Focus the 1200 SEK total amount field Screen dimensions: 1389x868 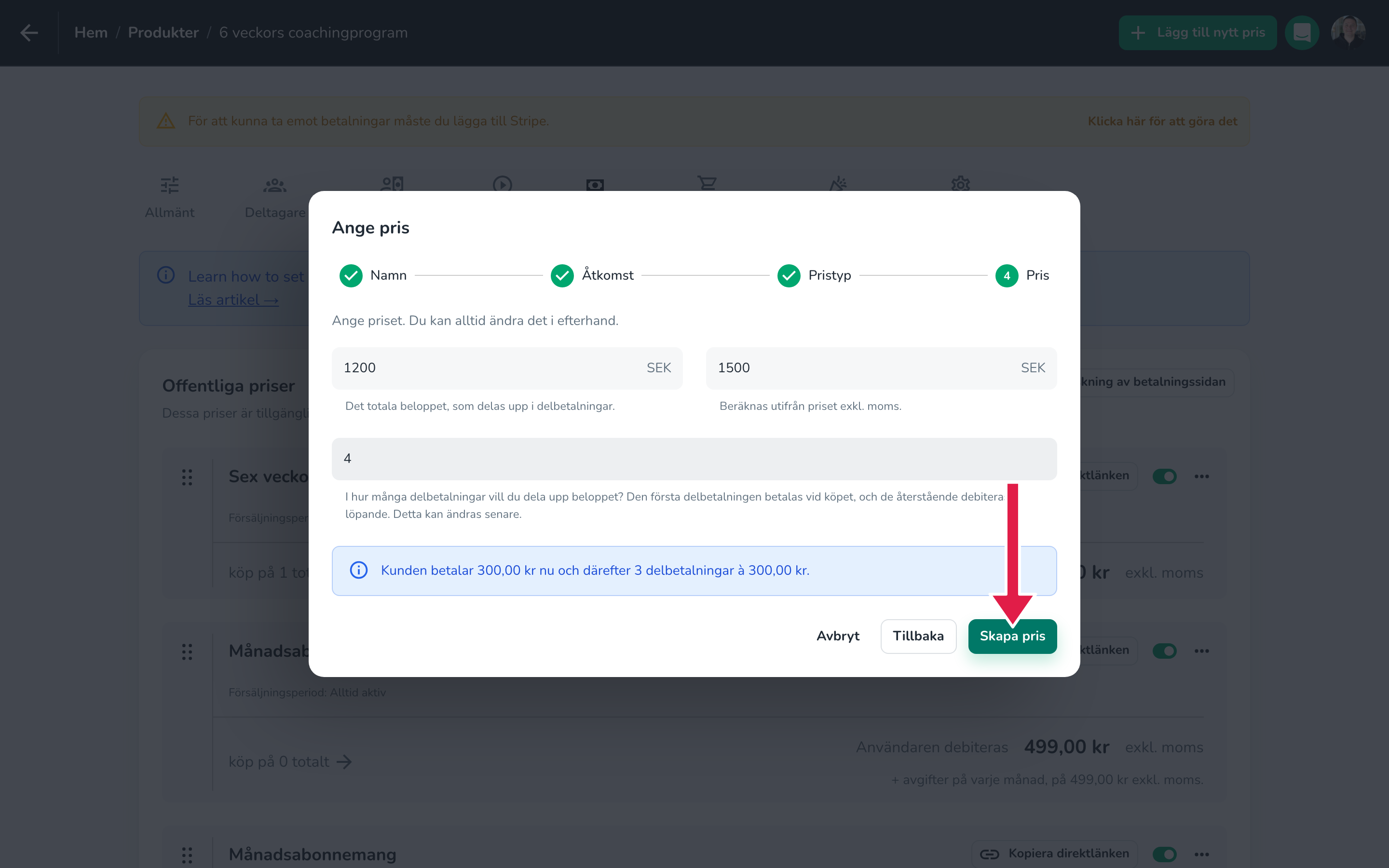(x=507, y=368)
